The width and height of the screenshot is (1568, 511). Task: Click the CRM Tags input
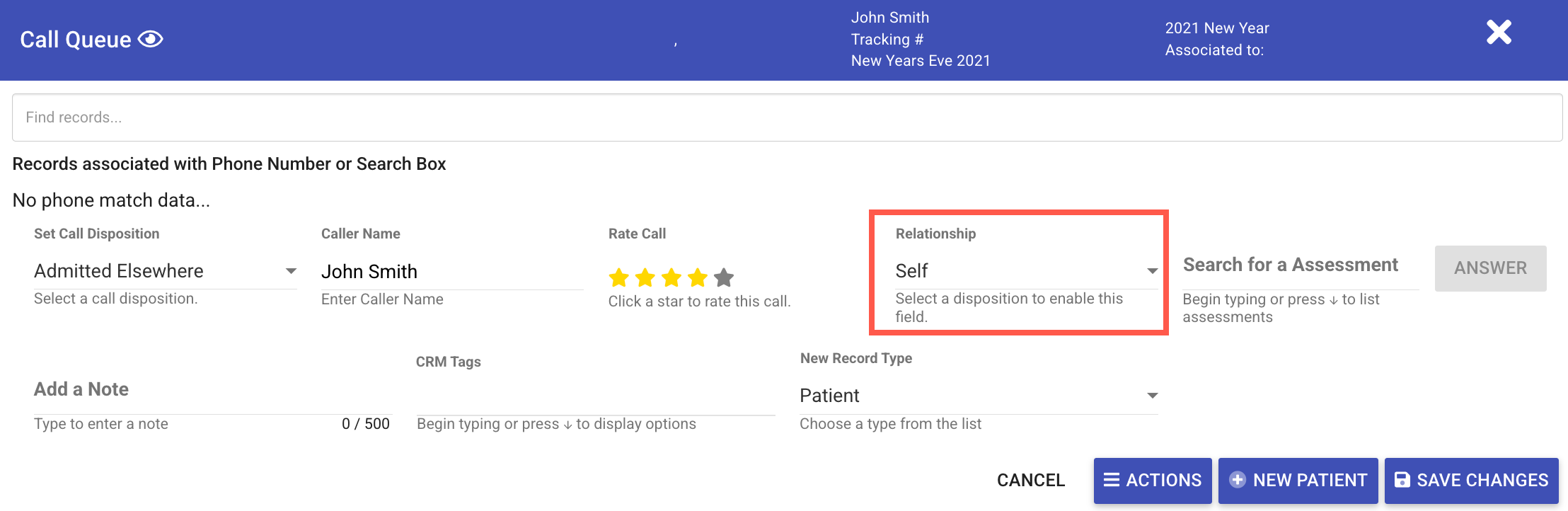point(596,398)
